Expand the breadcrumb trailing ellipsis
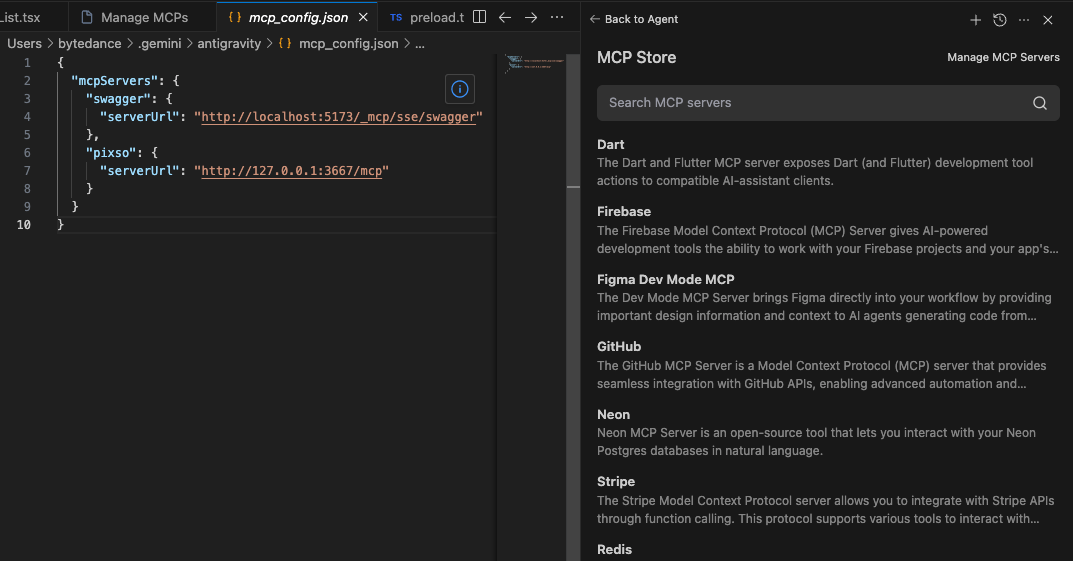This screenshot has height=561, width=1073. point(420,44)
